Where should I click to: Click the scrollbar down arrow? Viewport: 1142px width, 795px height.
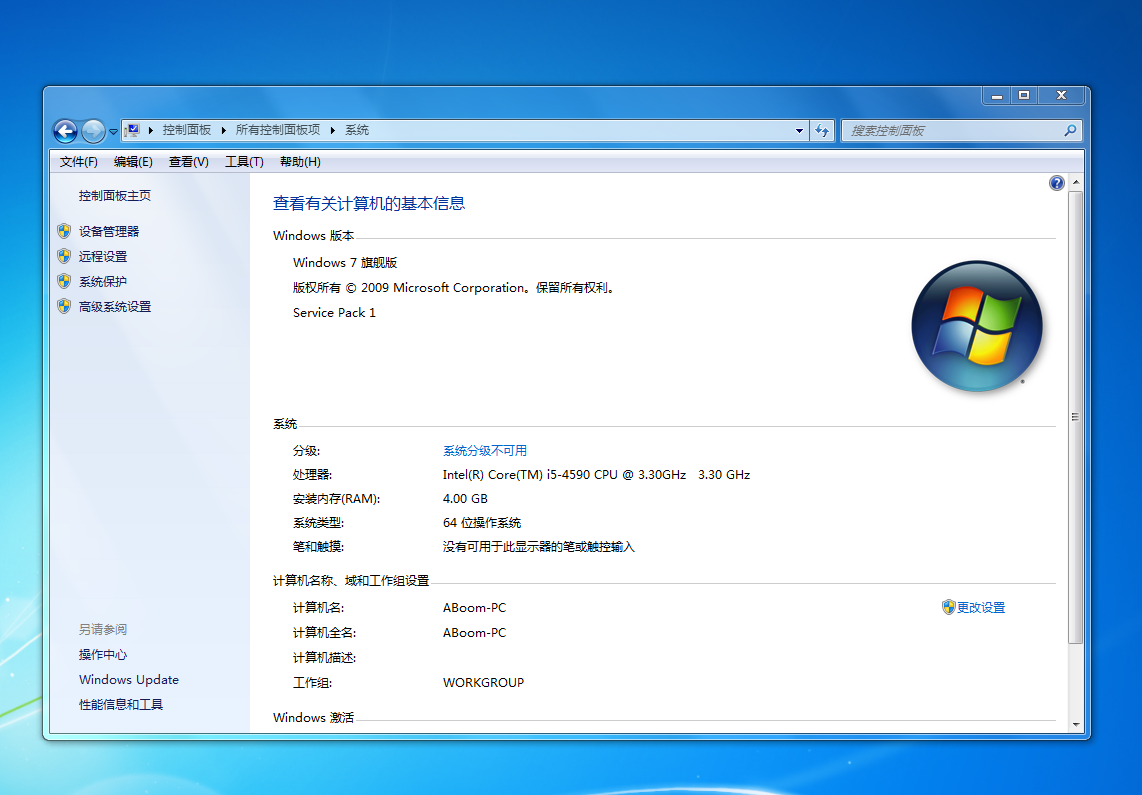pos(1076,725)
